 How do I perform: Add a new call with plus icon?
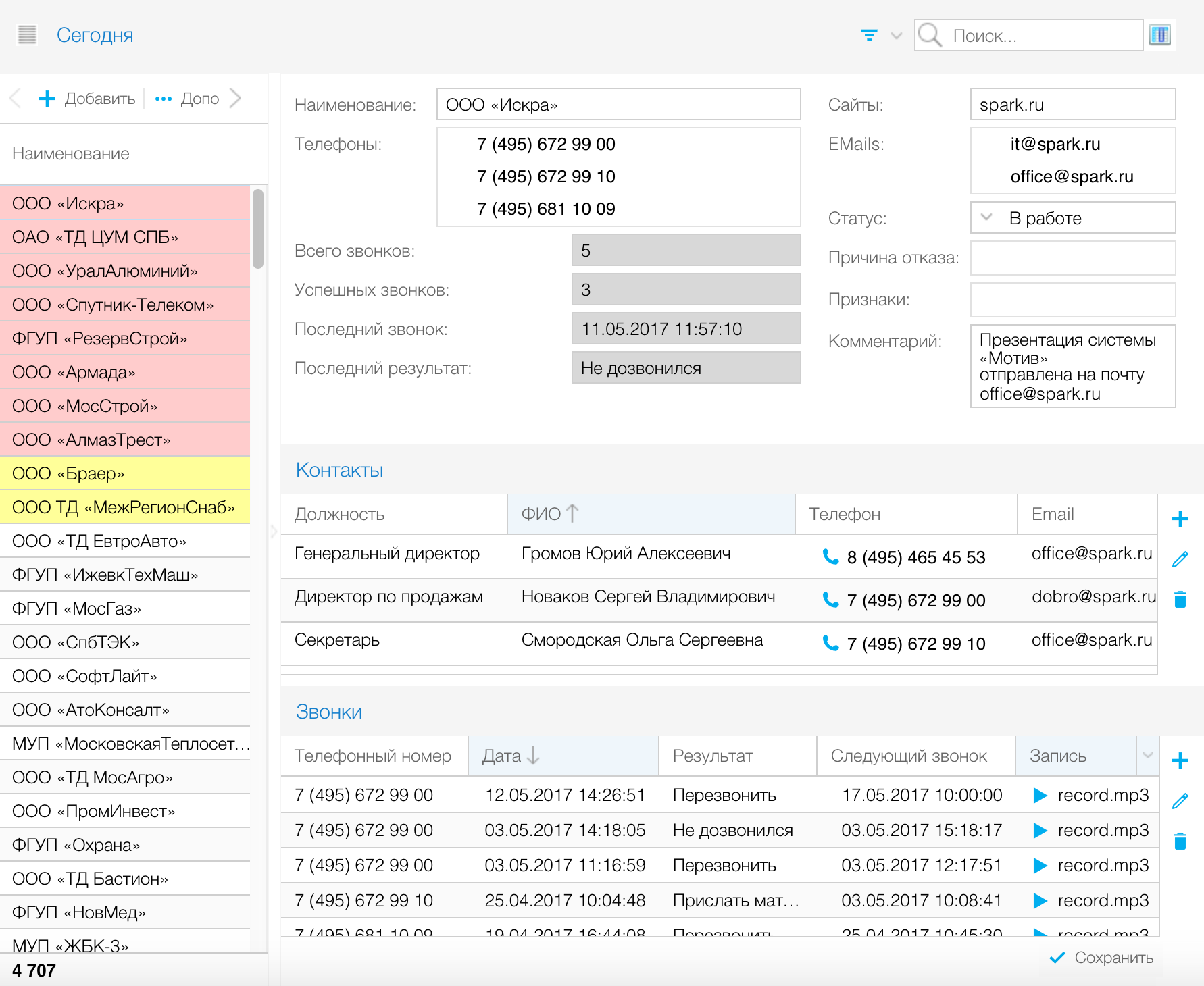1180,760
